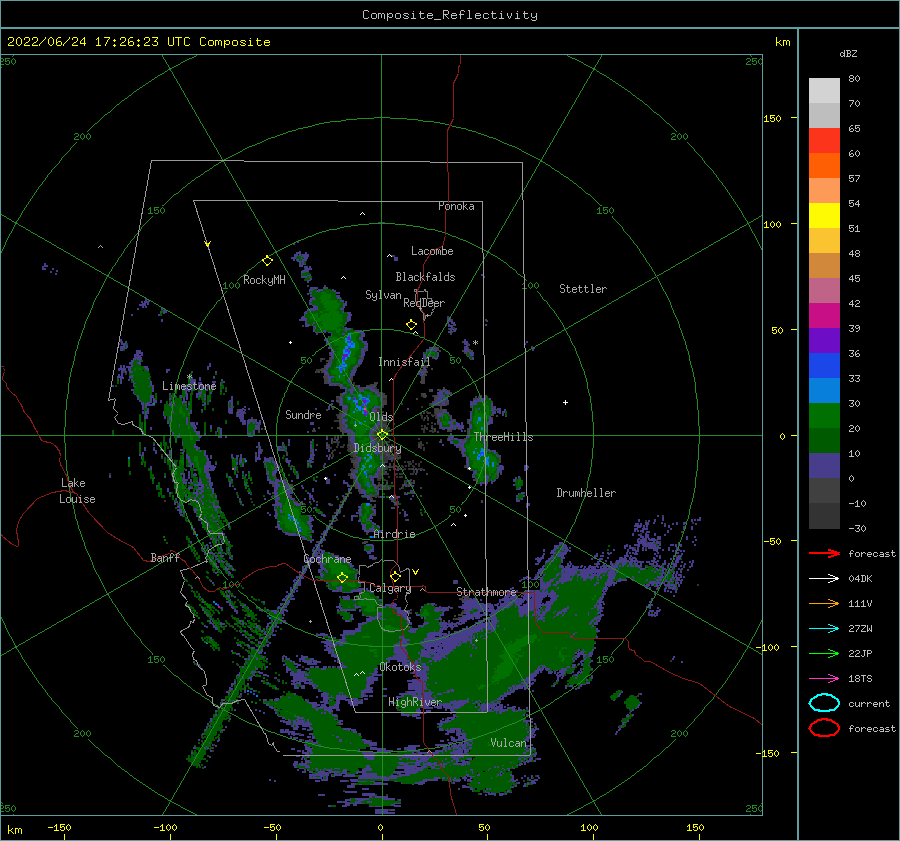This screenshot has height=841, width=900.
Task: Click the light gray 70-80 dBZ swatch
Action: [824, 91]
